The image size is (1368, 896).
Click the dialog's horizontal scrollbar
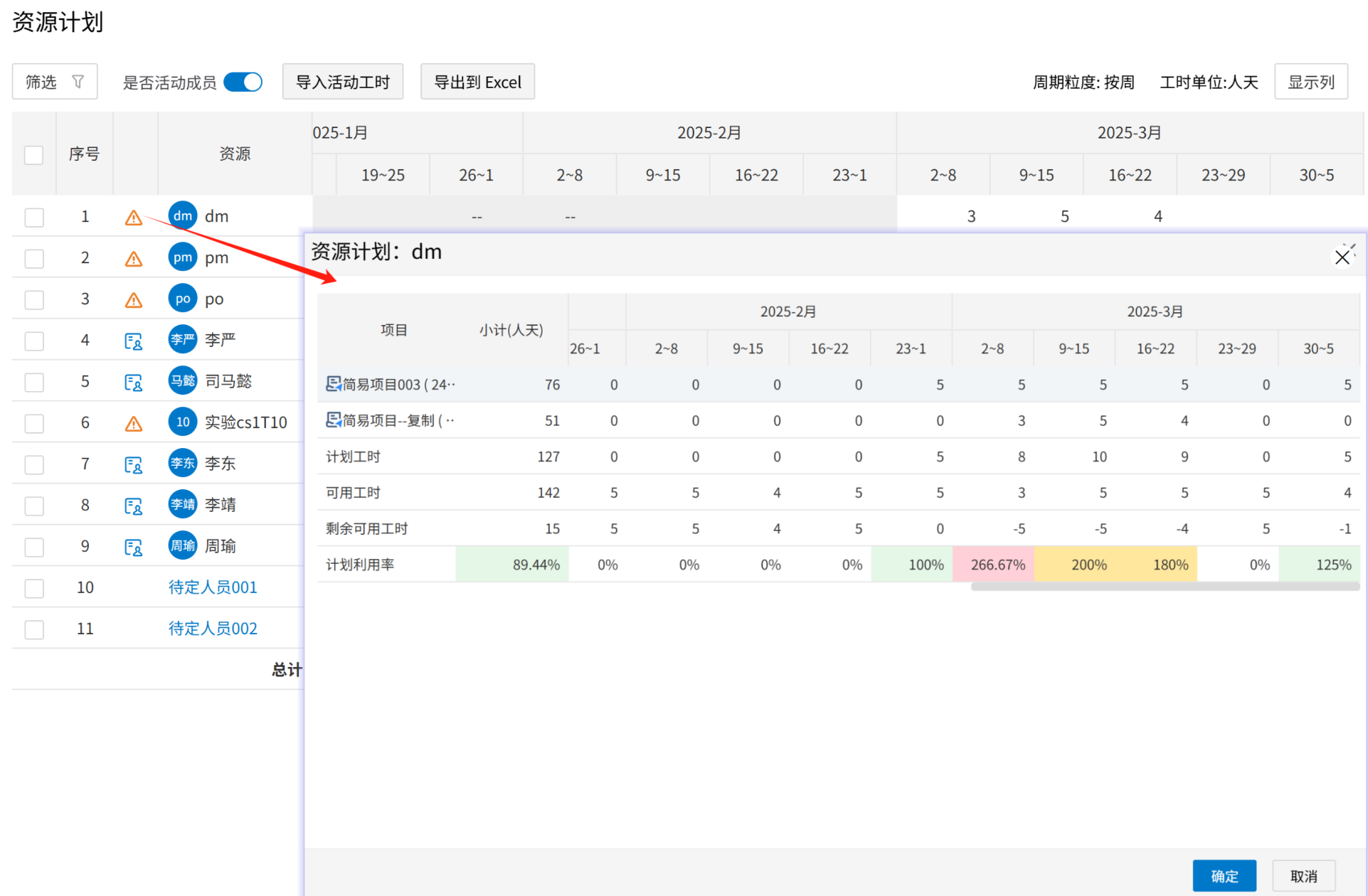(1164, 587)
